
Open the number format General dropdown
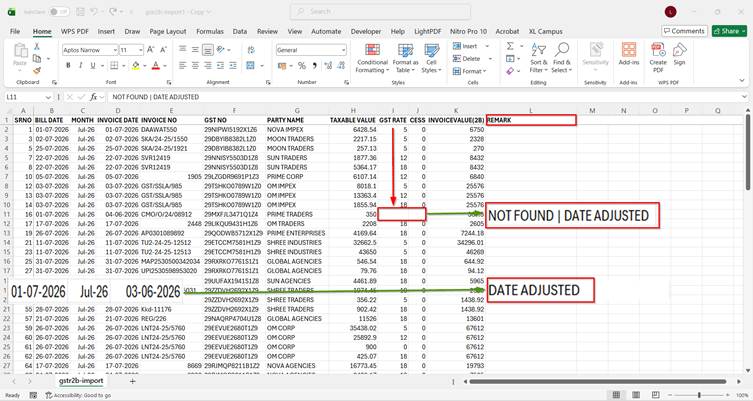343,50
